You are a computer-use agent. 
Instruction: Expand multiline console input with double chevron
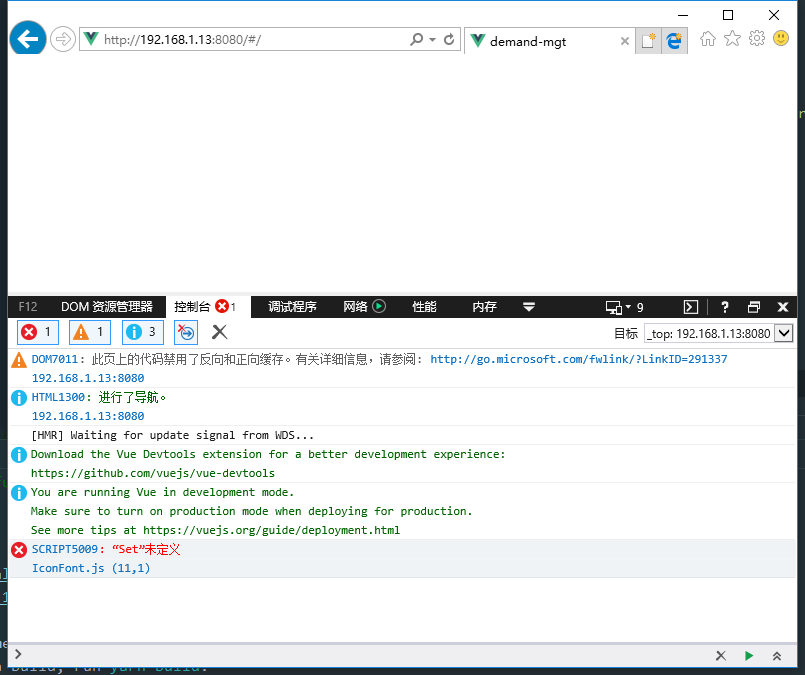coord(777,655)
